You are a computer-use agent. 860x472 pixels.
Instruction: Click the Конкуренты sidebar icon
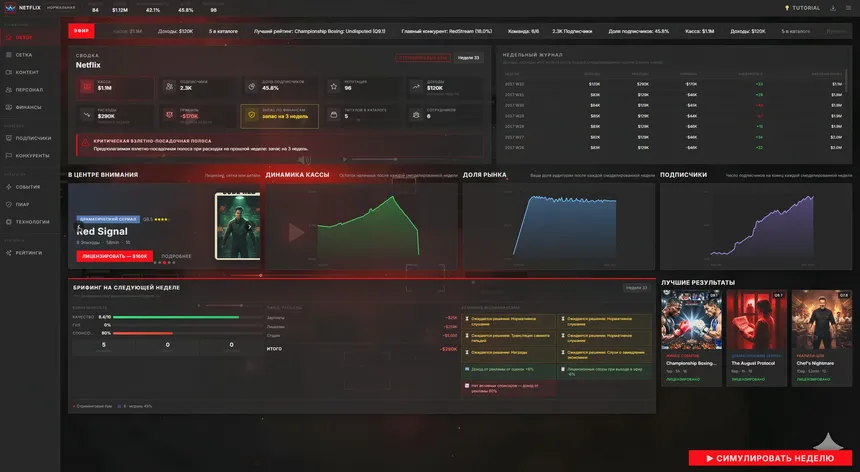[9, 155]
